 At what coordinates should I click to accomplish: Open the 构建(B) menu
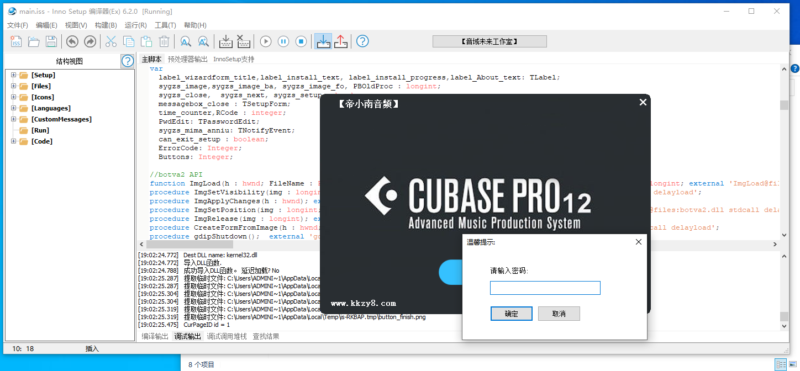click(x=106, y=25)
